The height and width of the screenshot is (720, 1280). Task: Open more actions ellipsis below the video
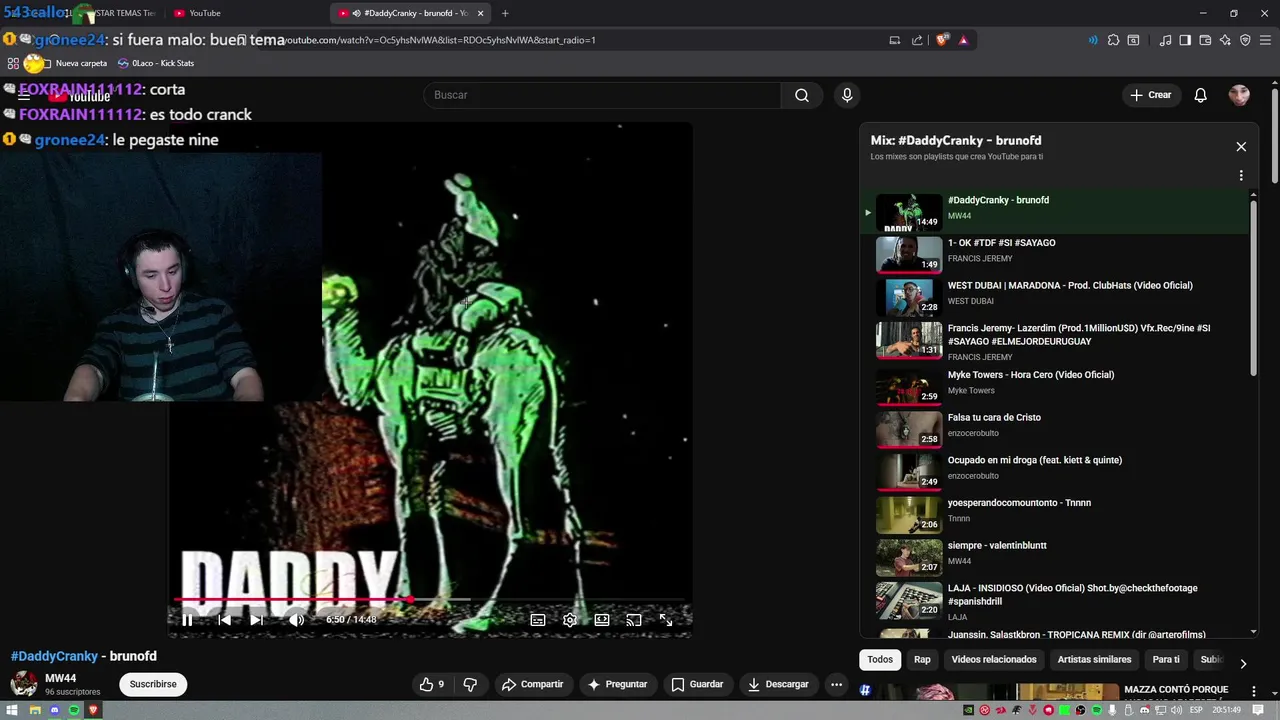coord(837,684)
